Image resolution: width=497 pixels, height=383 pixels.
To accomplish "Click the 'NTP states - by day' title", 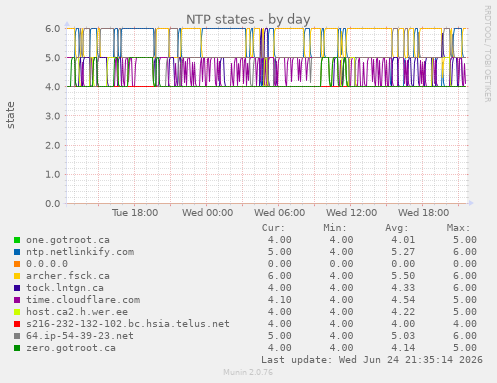I will coord(248,19).
